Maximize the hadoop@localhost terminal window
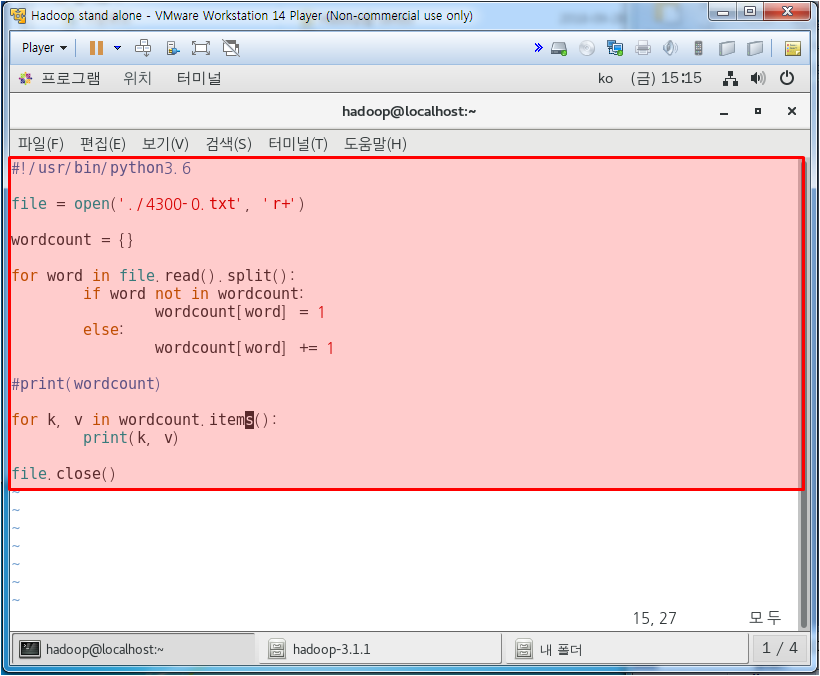The height and width of the screenshot is (676, 820). pyautogui.click(x=758, y=111)
